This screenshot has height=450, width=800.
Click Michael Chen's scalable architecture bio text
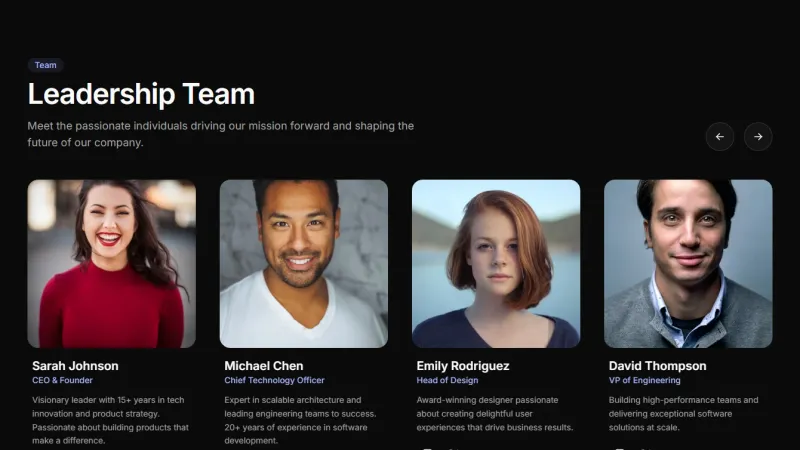click(300, 420)
